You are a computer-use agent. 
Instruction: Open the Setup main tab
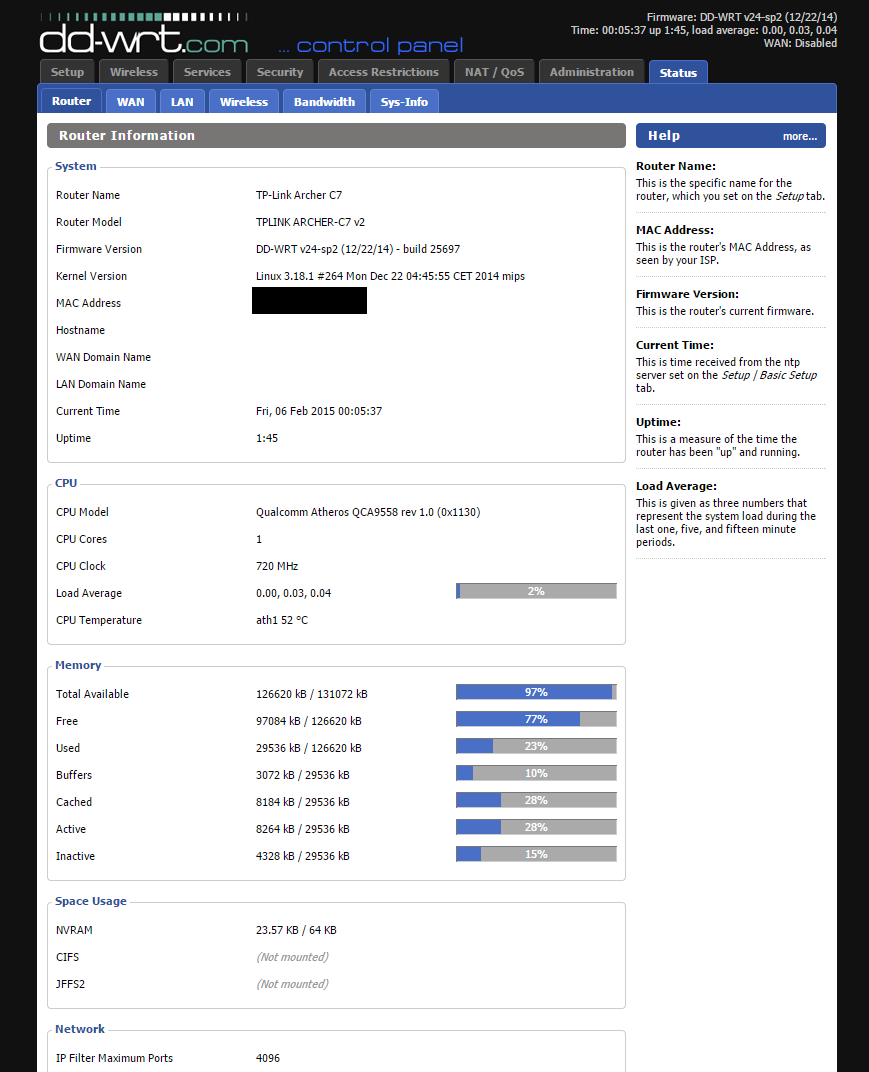[x=67, y=72]
